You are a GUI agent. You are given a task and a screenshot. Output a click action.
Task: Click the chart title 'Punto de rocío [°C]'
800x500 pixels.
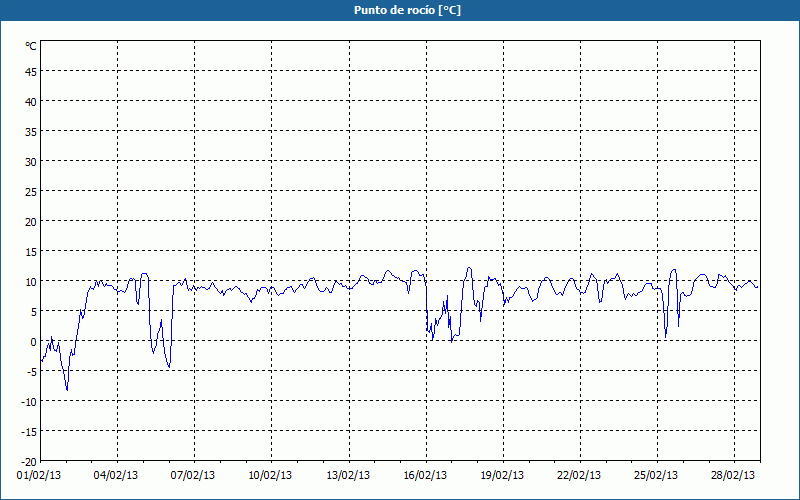[407, 10]
